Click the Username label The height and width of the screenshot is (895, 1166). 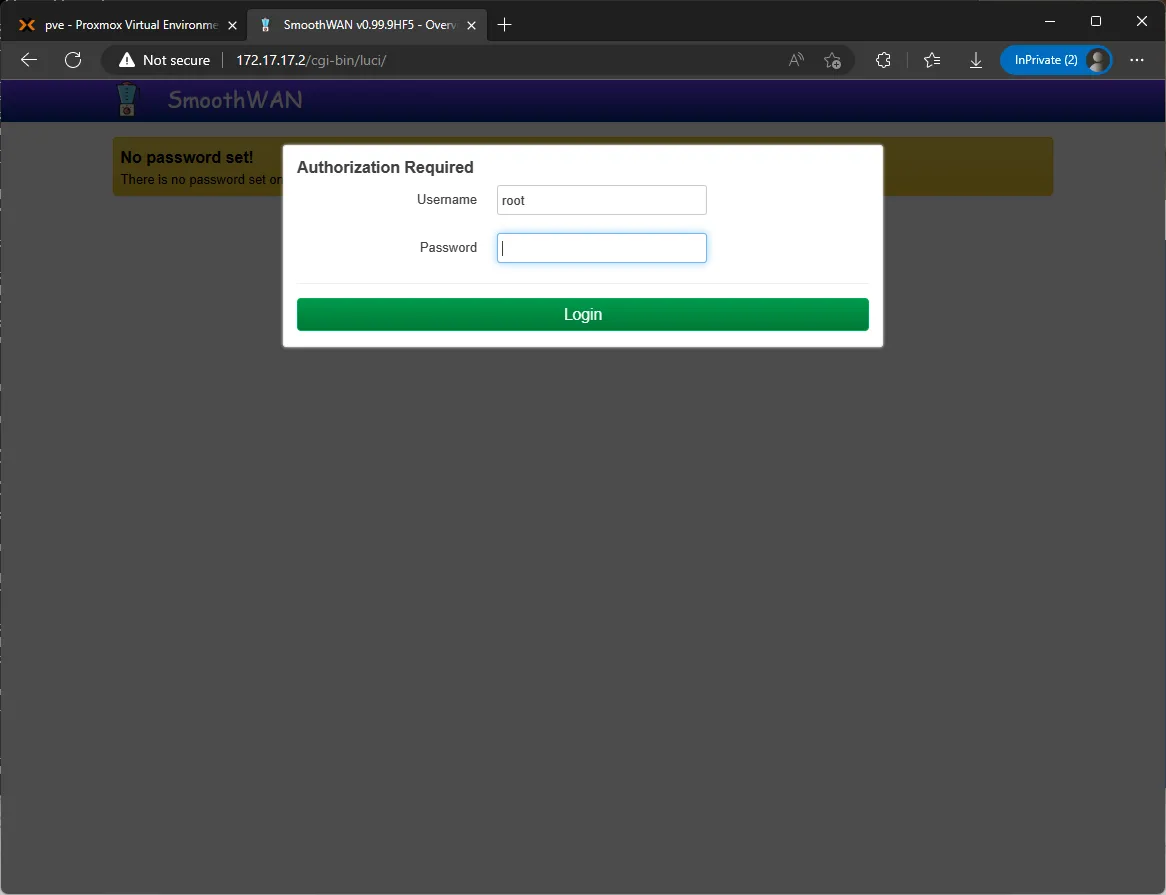point(447,199)
